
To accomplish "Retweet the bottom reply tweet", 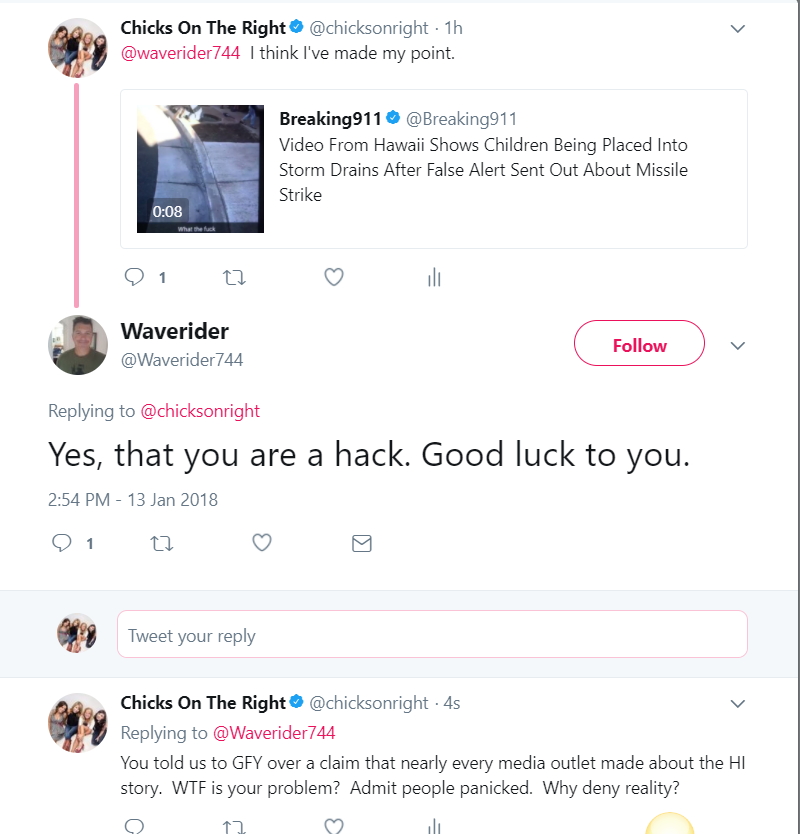I will tap(234, 827).
